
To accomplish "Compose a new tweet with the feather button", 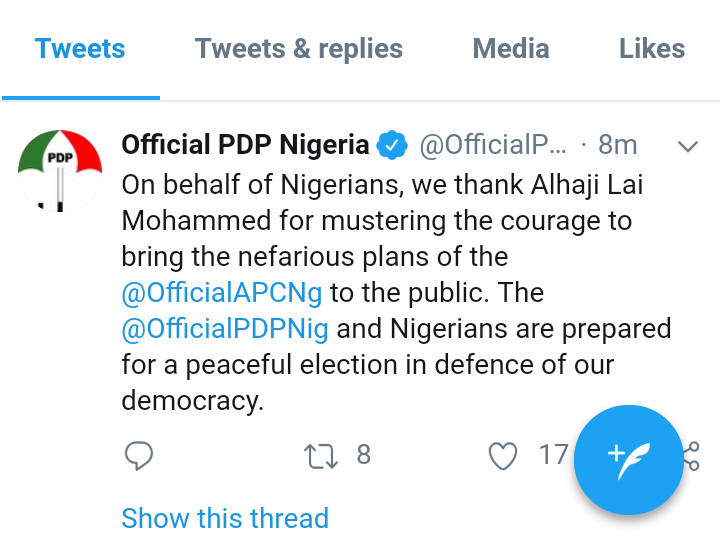I will pyautogui.click(x=628, y=460).
